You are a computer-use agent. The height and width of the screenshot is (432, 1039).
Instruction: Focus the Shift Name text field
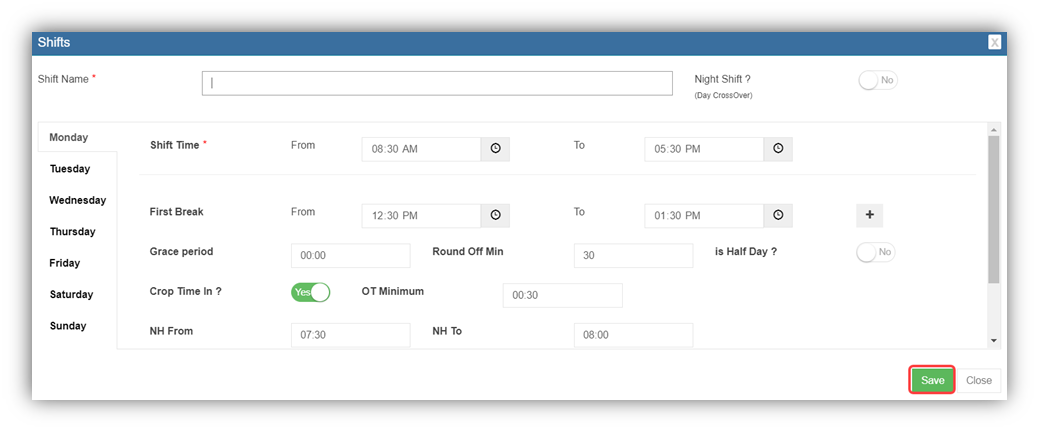pos(437,83)
